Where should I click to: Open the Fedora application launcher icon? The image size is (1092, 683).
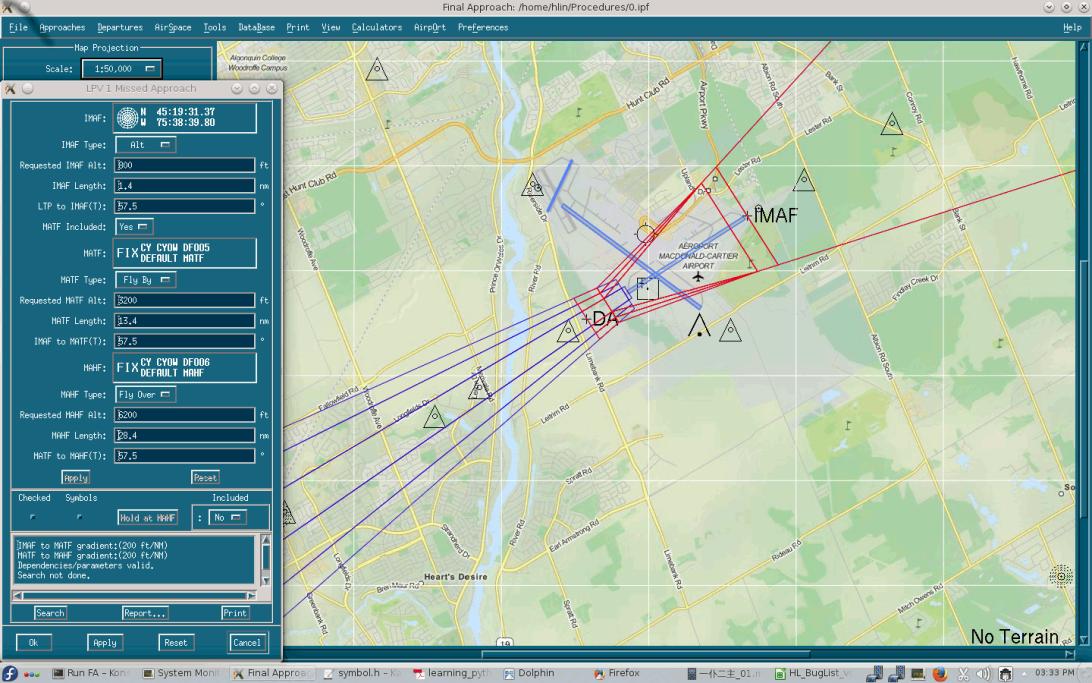[11, 673]
